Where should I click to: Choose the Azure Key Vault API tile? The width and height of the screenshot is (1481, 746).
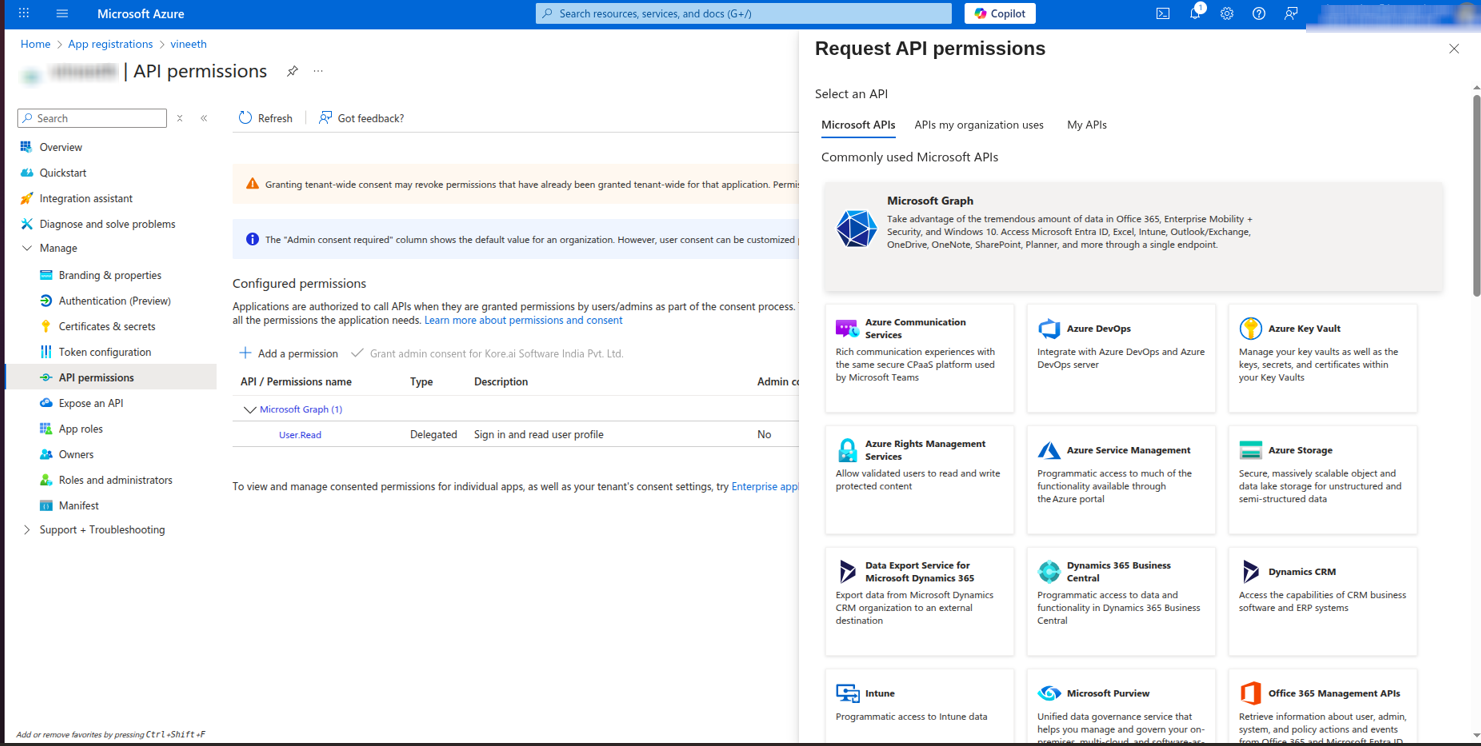click(1322, 357)
